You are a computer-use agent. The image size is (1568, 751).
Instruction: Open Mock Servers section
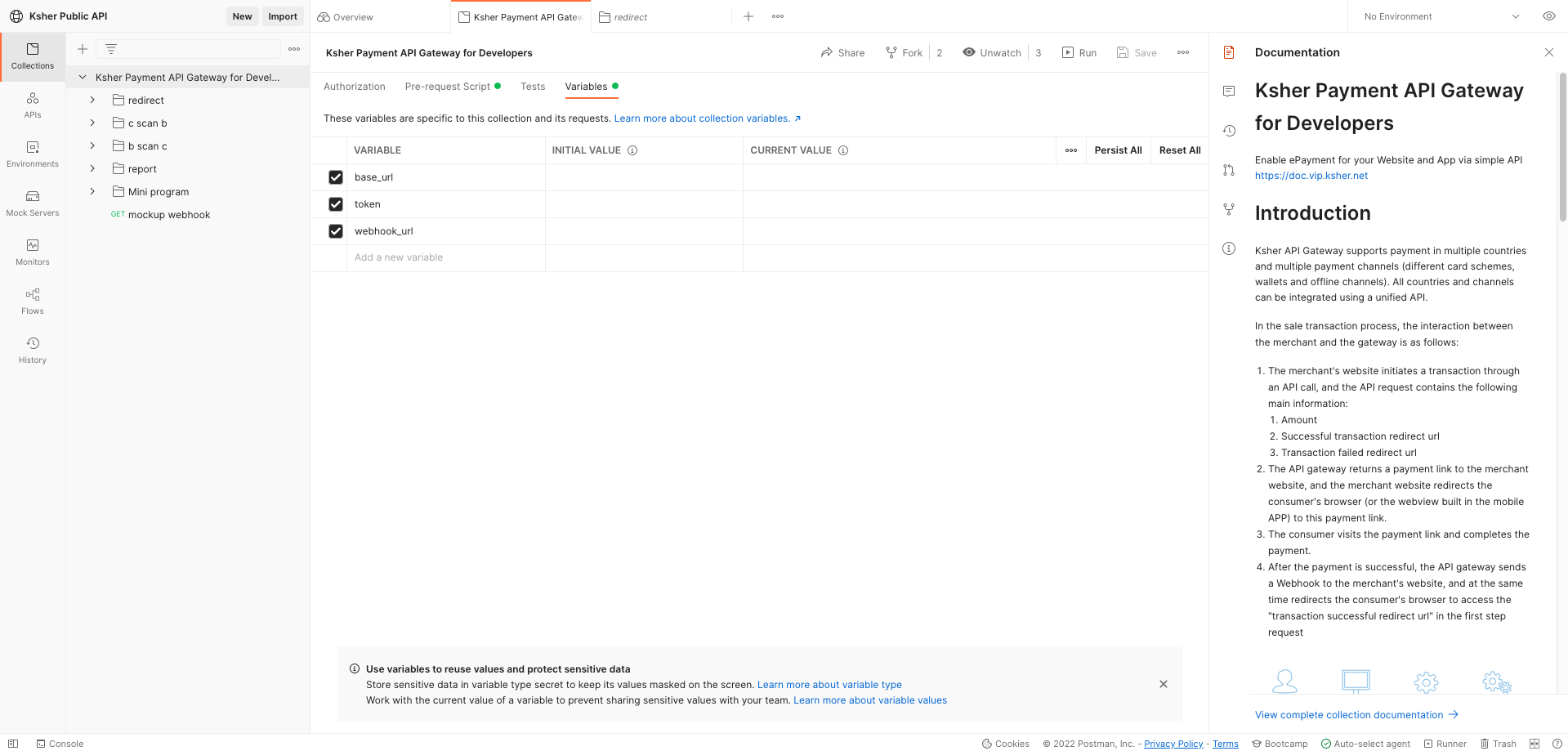click(x=33, y=203)
